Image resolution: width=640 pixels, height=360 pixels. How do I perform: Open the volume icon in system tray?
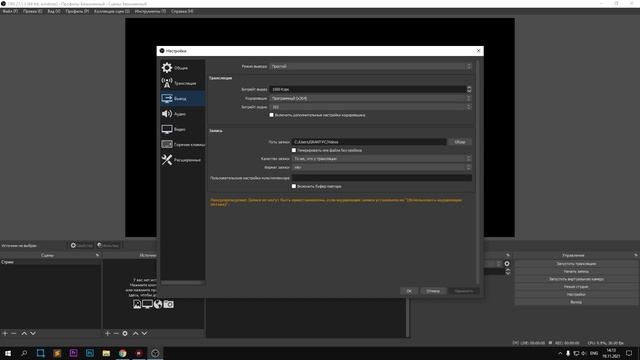point(584,353)
